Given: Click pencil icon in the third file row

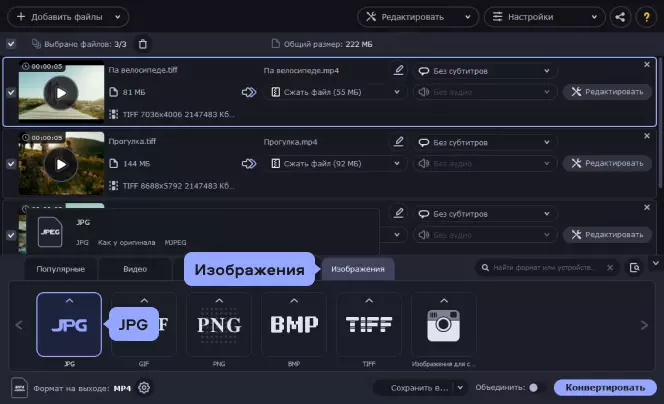Looking at the screenshot, I should pyautogui.click(x=398, y=213).
